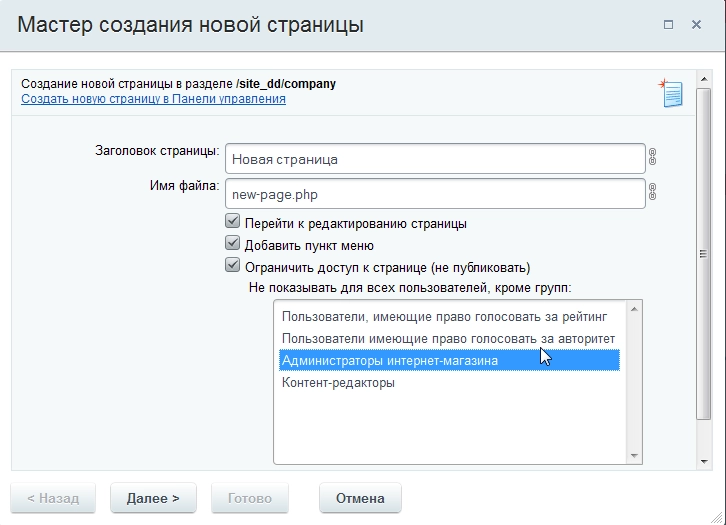This screenshot has height=525, width=726.
Task: Select 'Администраторы интернет-магазина' list item
Action: click(390, 360)
